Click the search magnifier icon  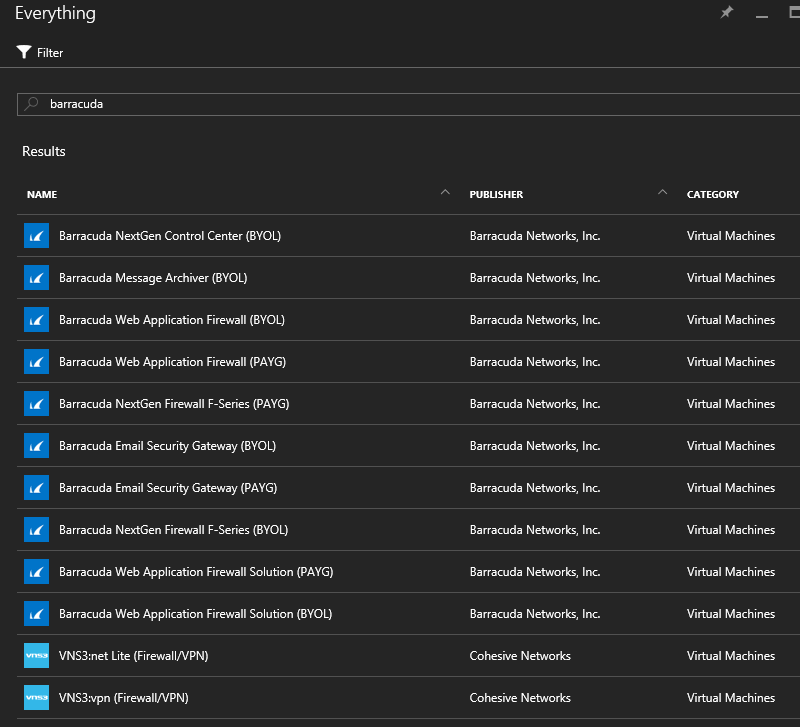click(32, 104)
